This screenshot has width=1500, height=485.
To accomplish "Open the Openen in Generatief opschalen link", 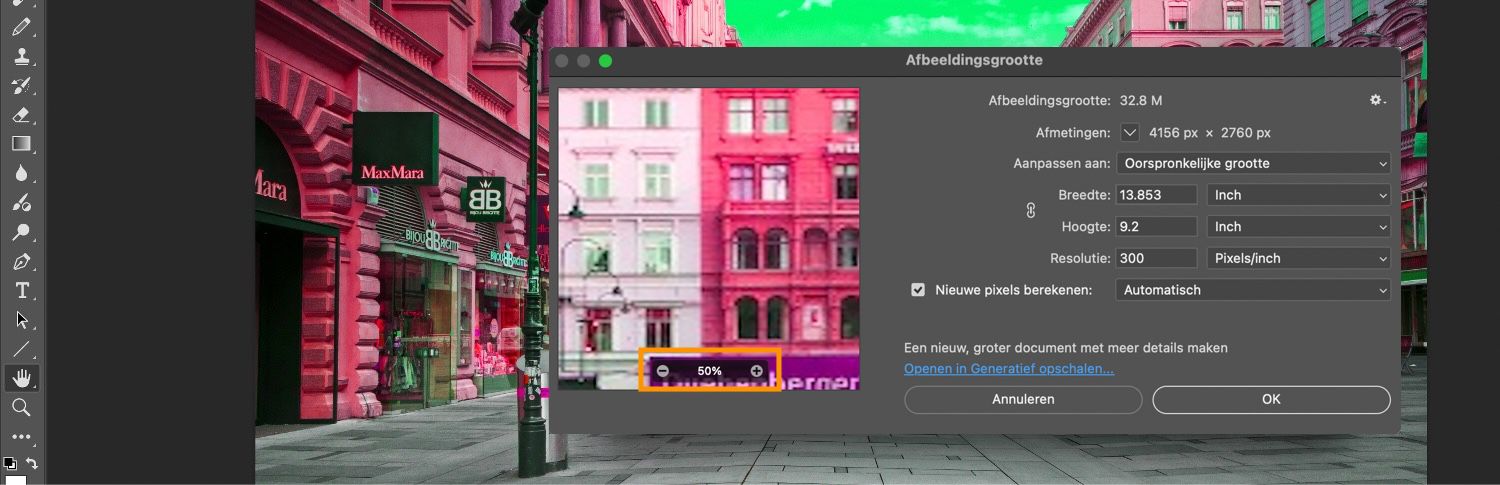I will [x=1009, y=369].
